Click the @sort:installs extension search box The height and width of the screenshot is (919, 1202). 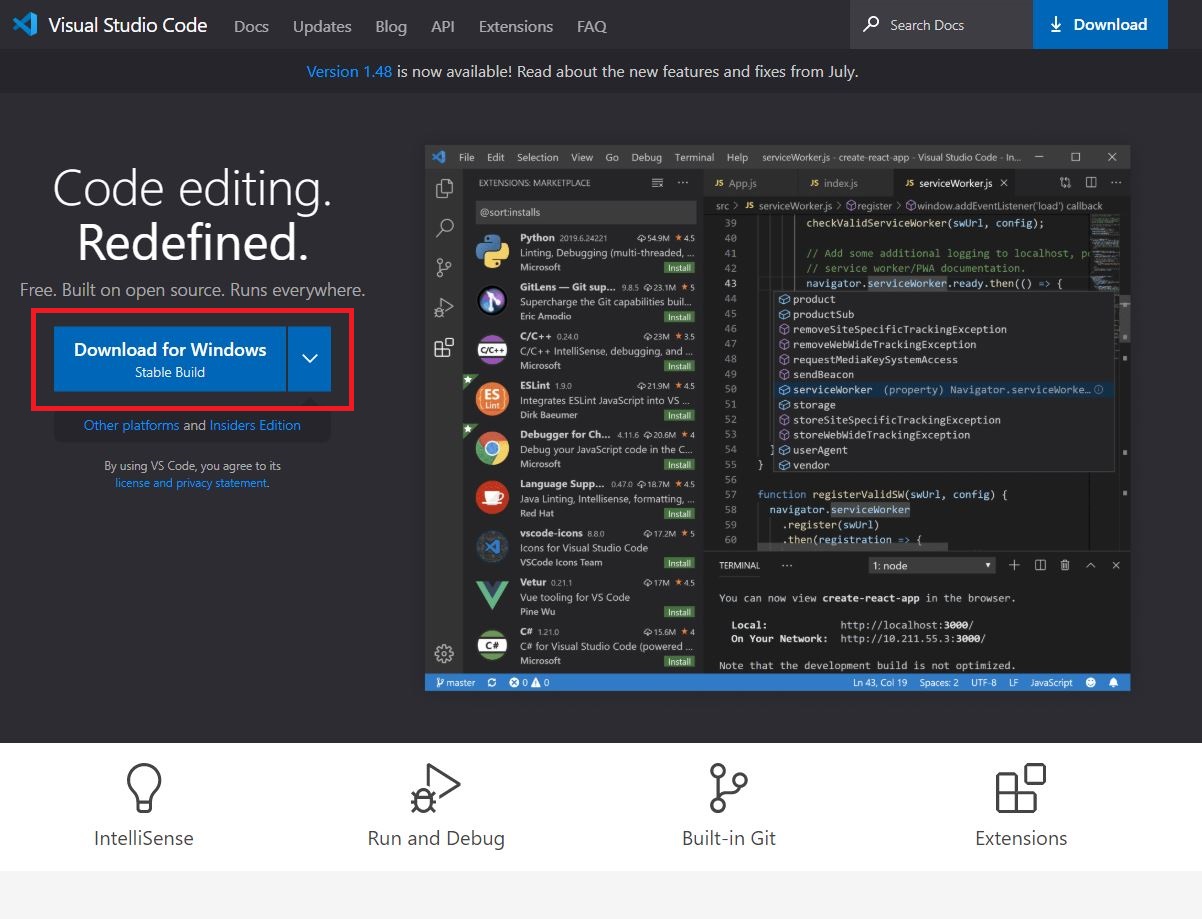click(x=586, y=212)
